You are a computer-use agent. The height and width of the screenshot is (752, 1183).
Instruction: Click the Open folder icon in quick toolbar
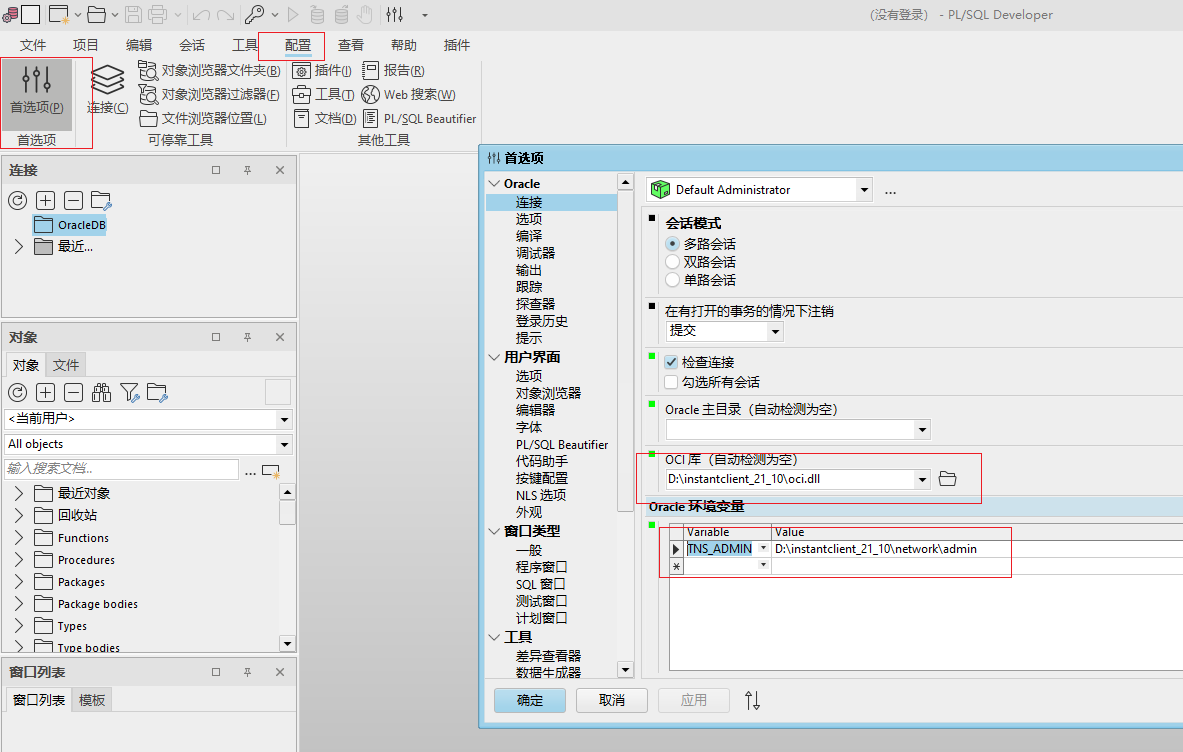[96, 14]
